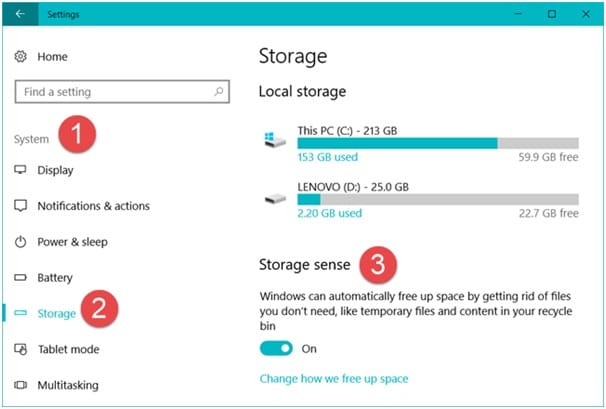Click the back arrow in title bar
This screenshot has height=409, width=606.
[x=20, y=14]
